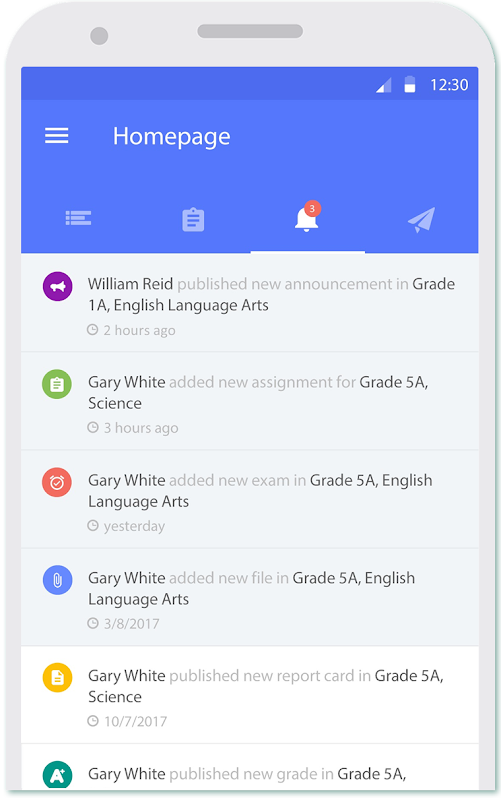Open the bell notifications tab
This screenshot has width=501, height=800.
307,219
